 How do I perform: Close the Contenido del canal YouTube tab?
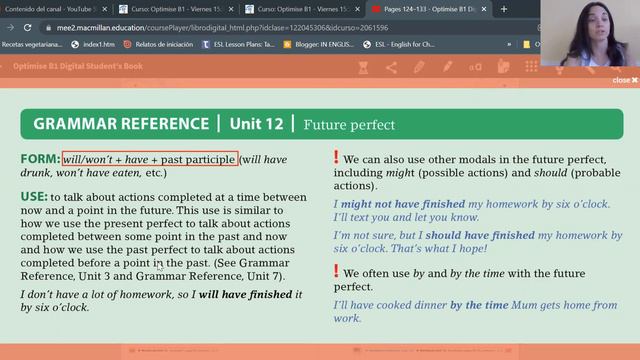coord(104,9)
